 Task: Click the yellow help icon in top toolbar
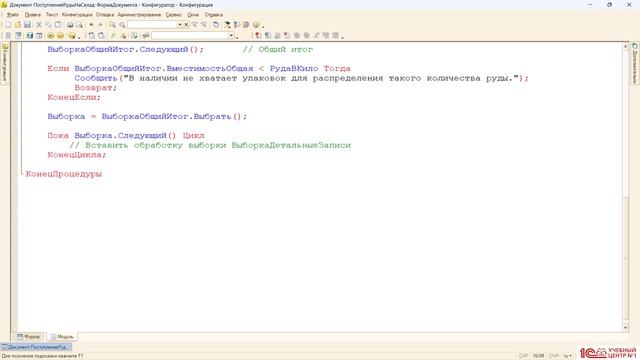pos(256,25)
